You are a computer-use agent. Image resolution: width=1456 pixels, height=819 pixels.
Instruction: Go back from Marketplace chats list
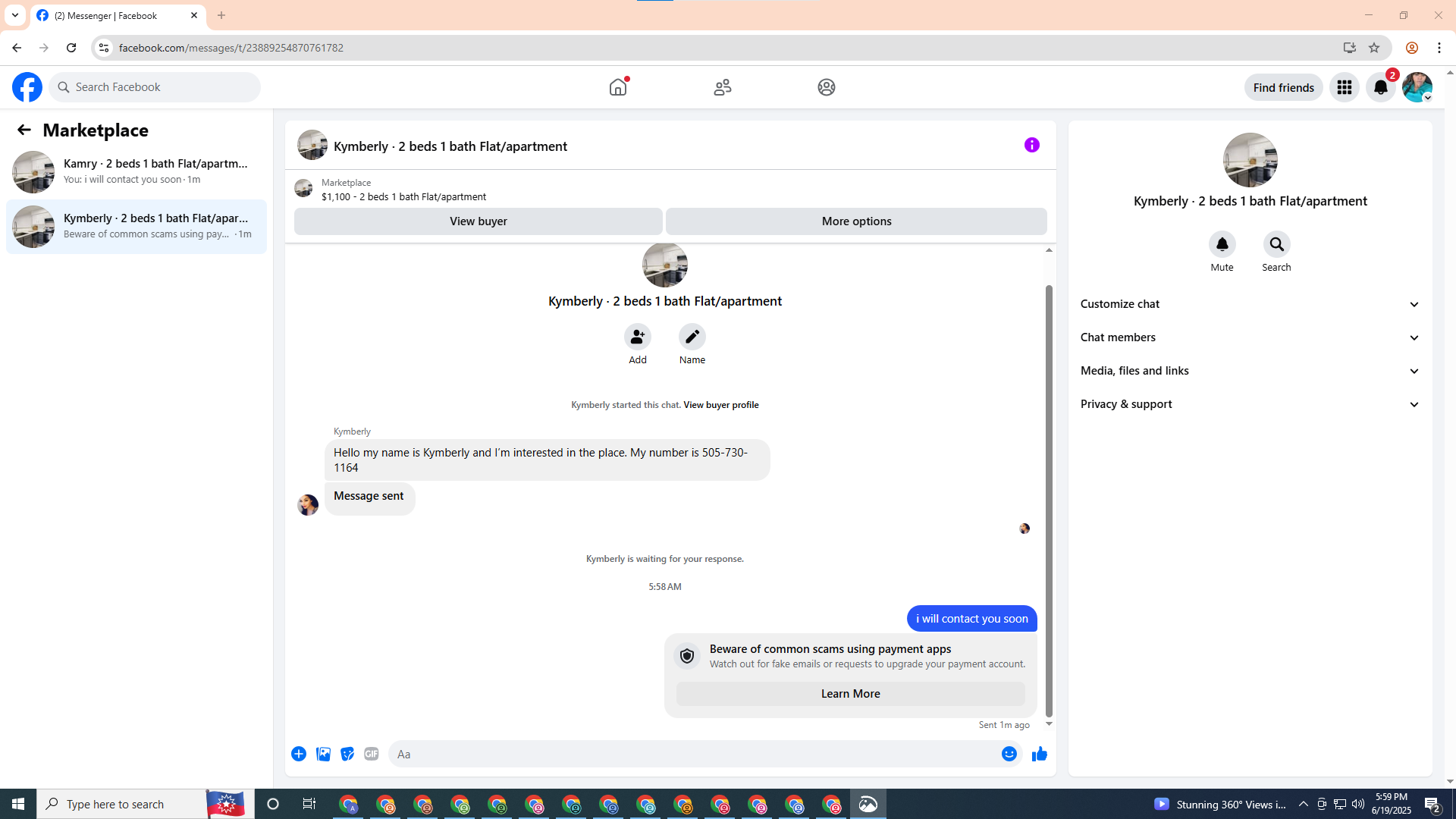24,130
